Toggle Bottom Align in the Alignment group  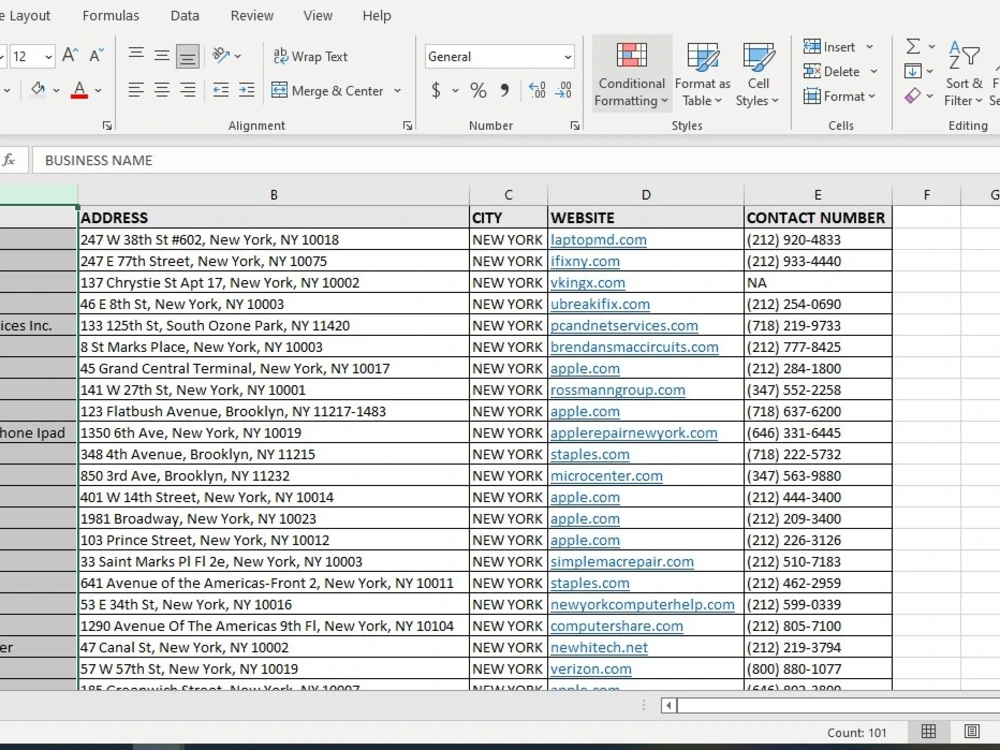pos(188,56)
